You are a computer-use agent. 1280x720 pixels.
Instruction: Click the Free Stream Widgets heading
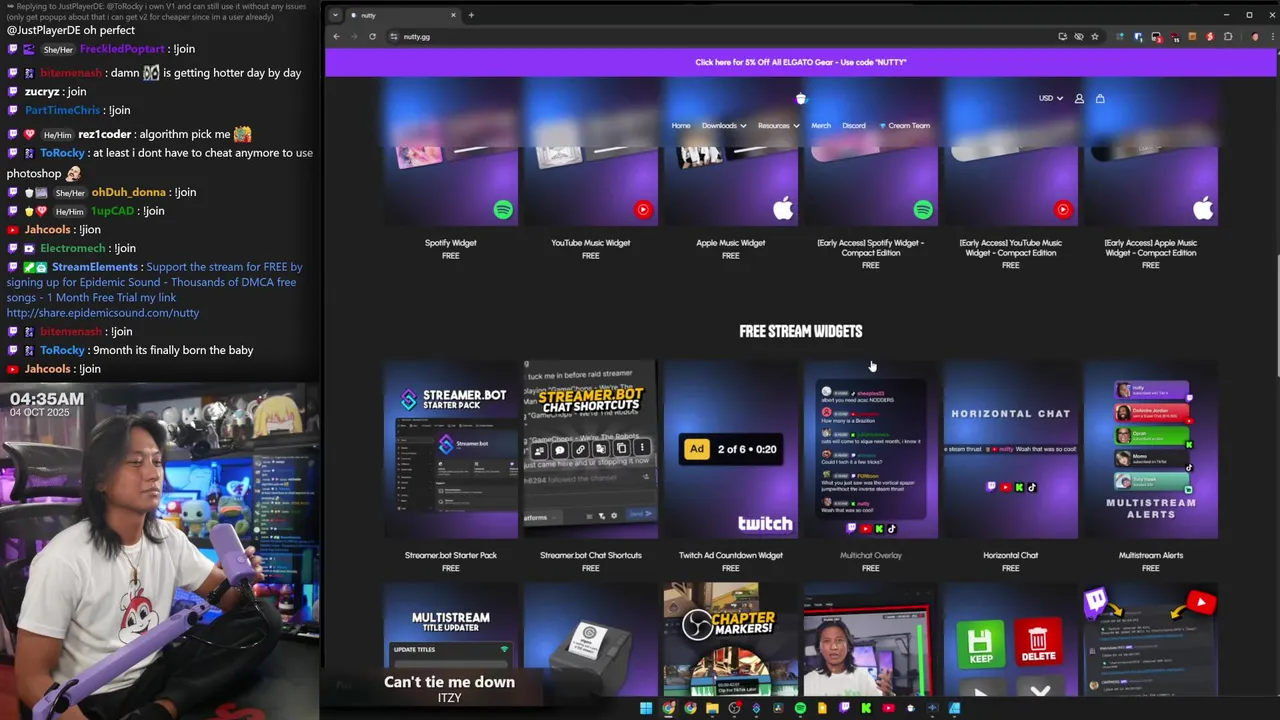pos(800,331)
